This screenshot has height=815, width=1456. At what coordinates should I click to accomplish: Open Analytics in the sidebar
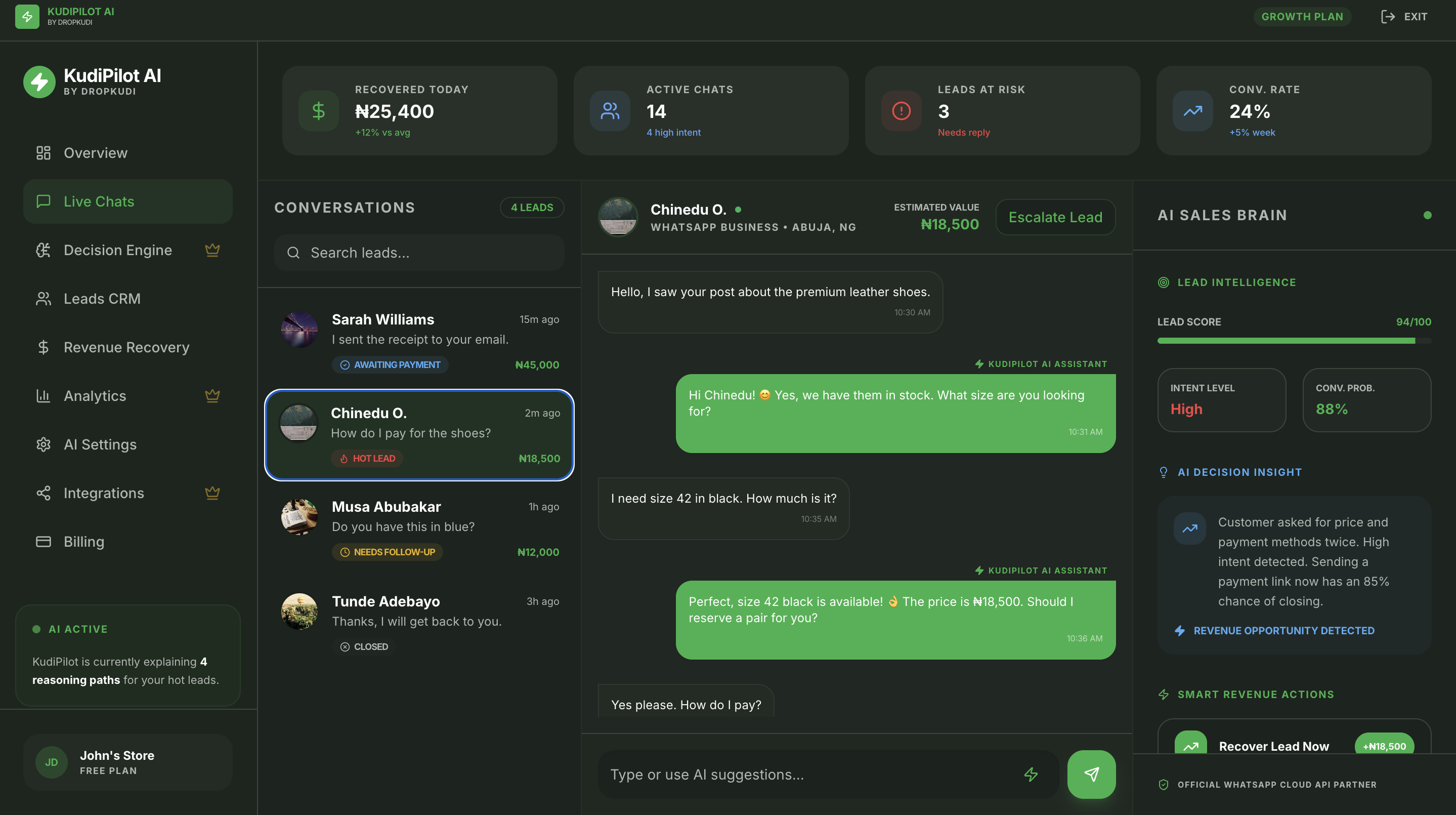click(x=127, y=396)
